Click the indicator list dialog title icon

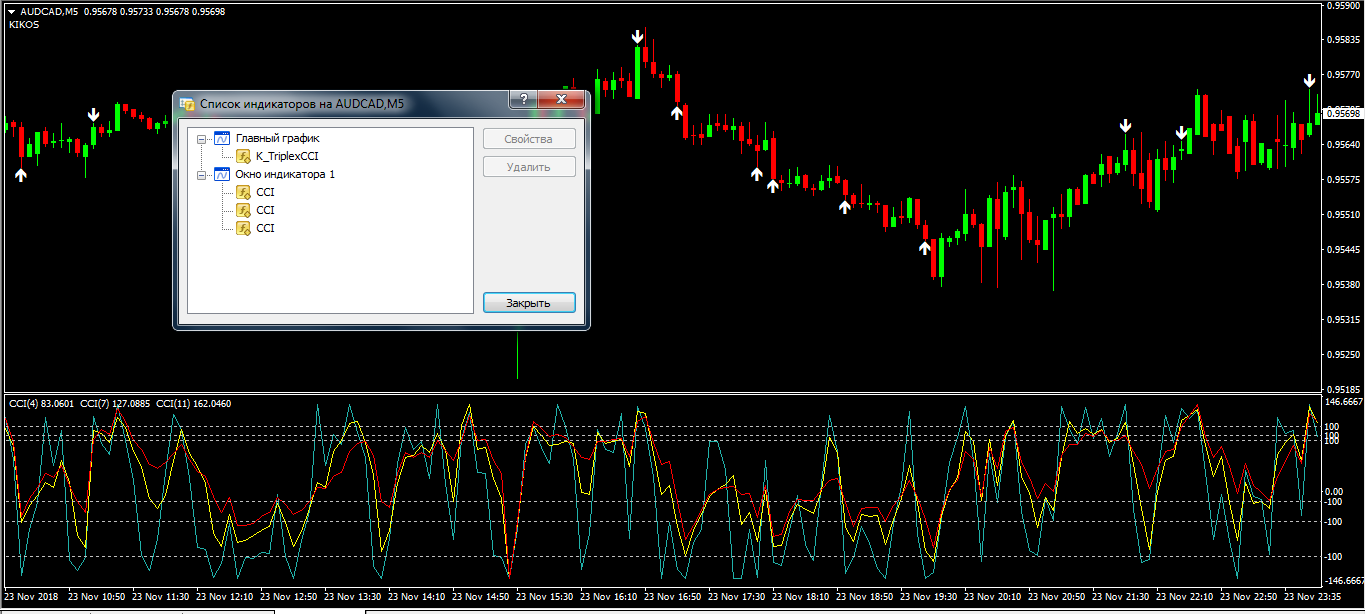tap(186, 103)
